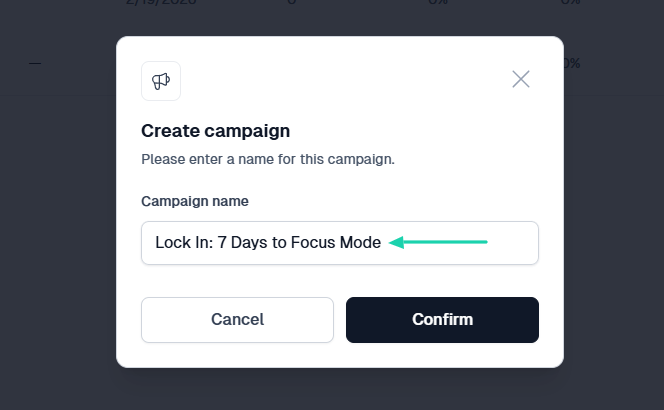Click "7" within the campaign name text

(x=222, y=242)
